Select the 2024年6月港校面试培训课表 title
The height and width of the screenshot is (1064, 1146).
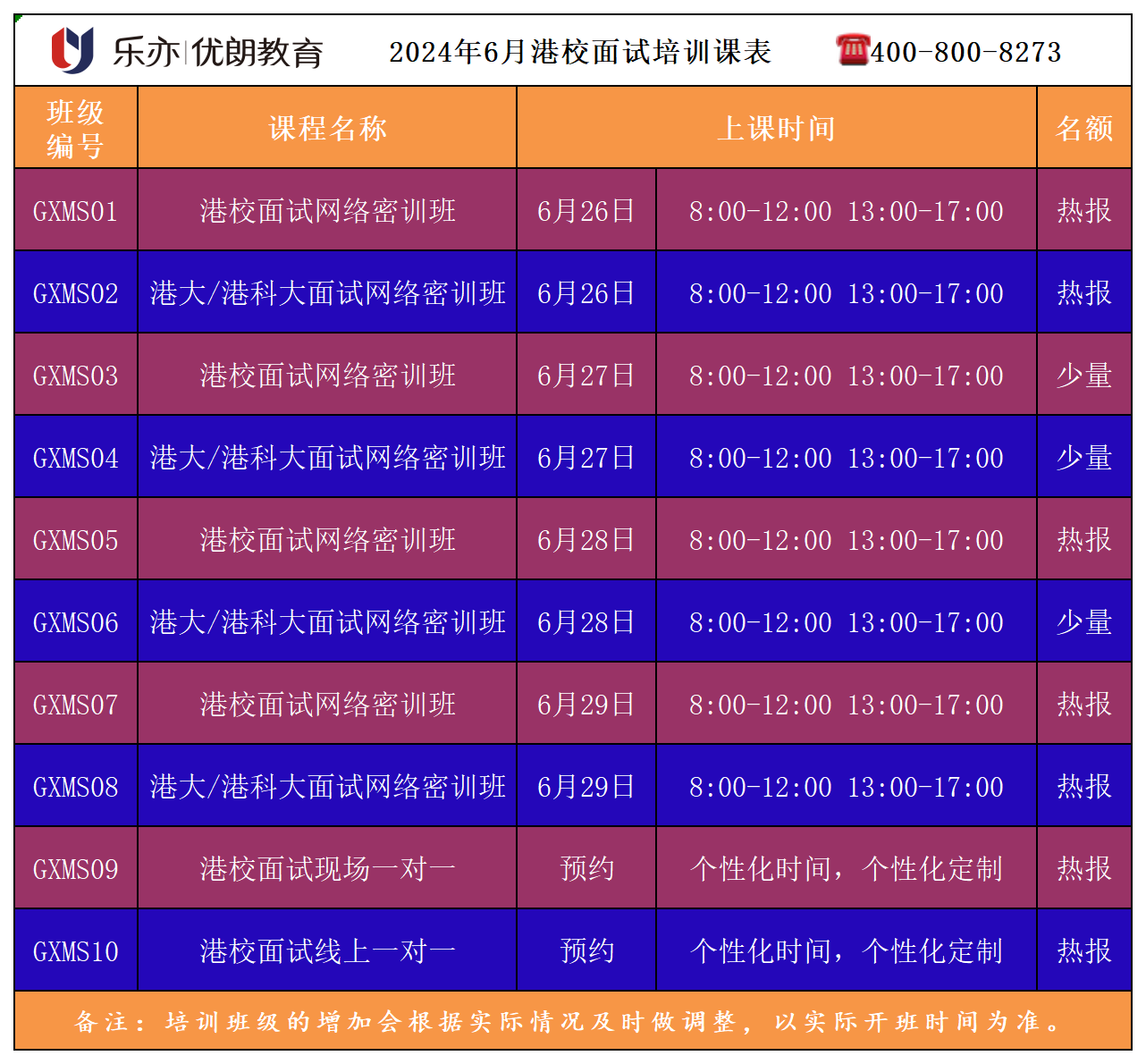point(579,52)
